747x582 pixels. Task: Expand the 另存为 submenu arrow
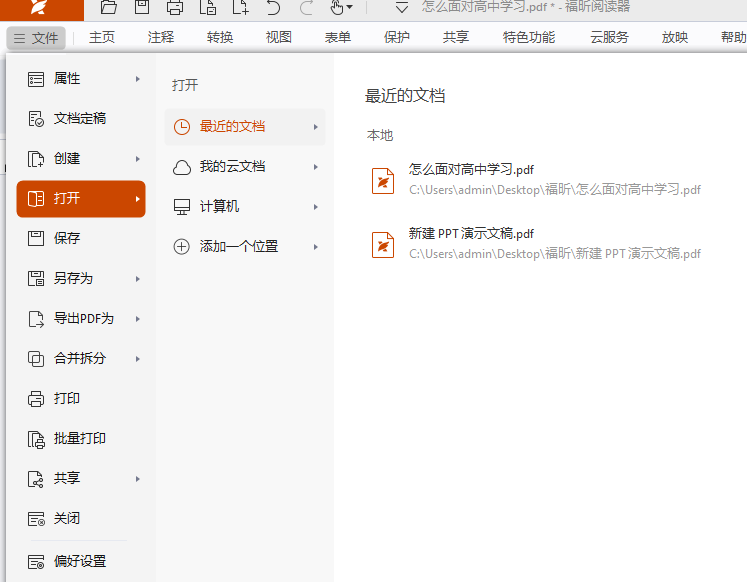pos(138,279)
